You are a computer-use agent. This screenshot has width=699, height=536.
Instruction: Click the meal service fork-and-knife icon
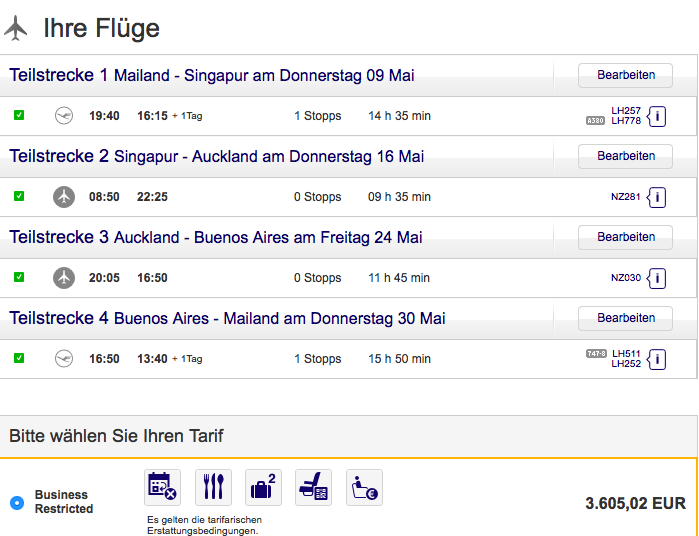[x=213, y=487]
